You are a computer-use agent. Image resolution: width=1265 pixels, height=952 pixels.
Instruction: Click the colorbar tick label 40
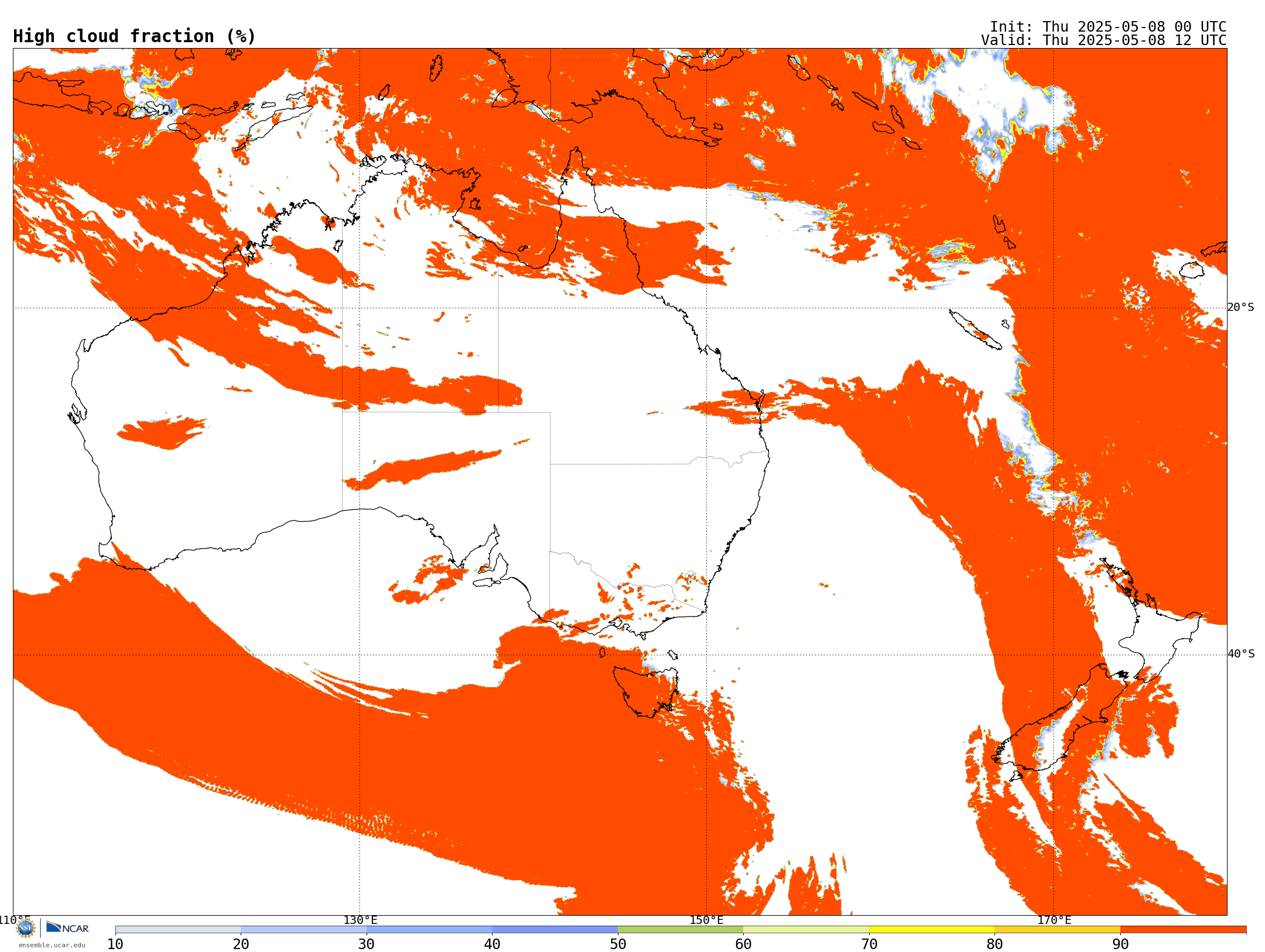492,944
